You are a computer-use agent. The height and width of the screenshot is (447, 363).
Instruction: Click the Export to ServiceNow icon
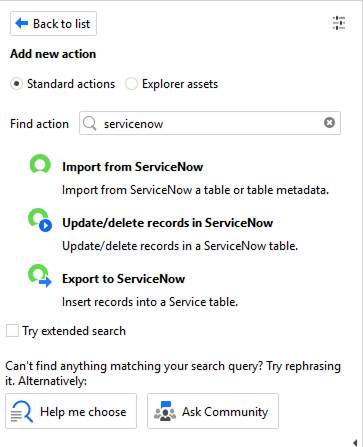(x=40, y=276)
